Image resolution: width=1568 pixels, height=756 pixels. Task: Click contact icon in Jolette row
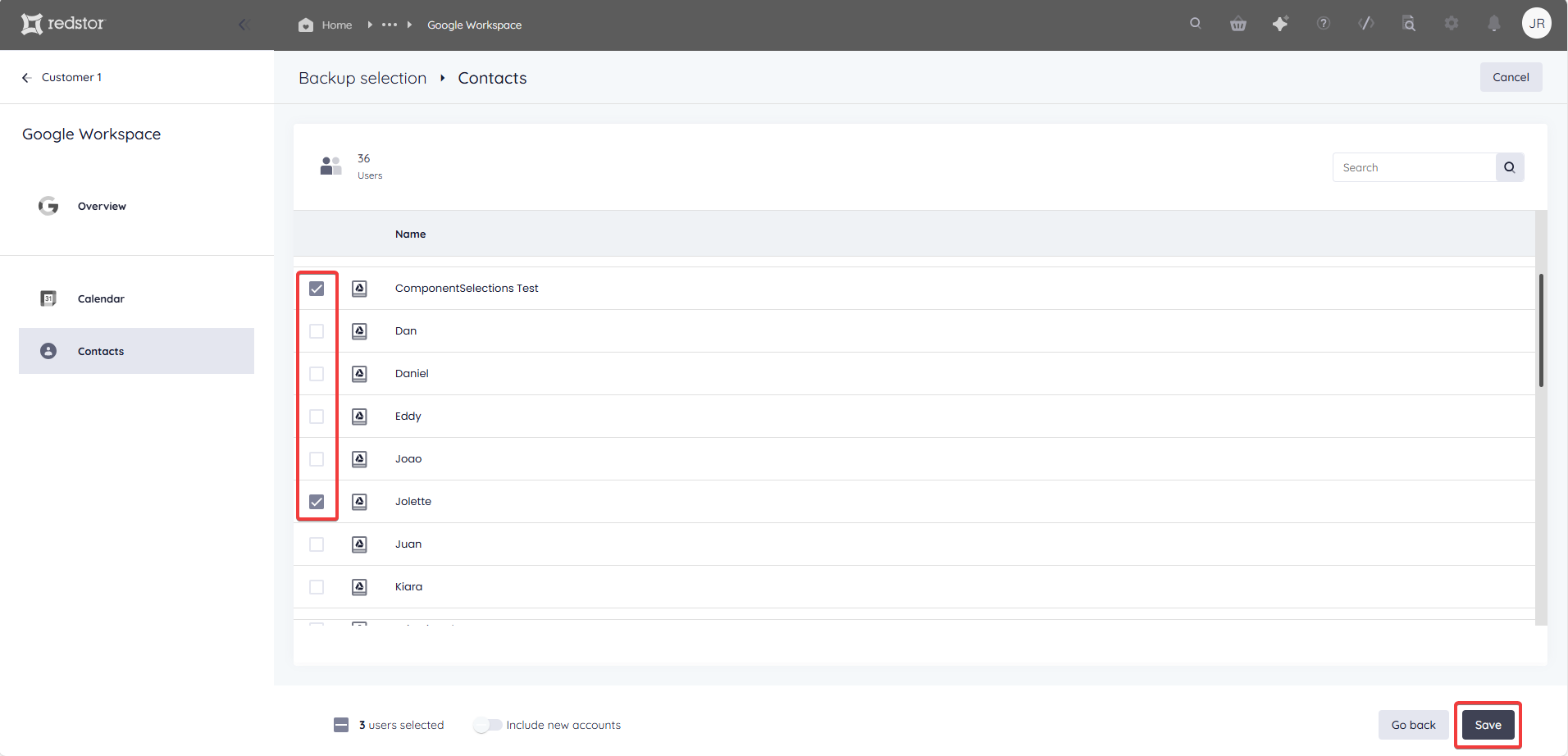pyautogui.click(x=359, y=502)
